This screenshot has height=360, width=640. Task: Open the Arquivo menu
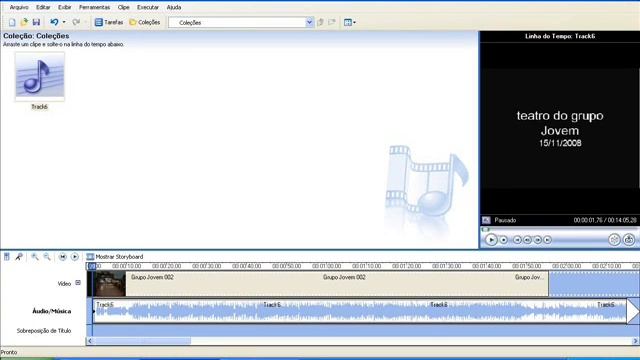tap(19, 7)
